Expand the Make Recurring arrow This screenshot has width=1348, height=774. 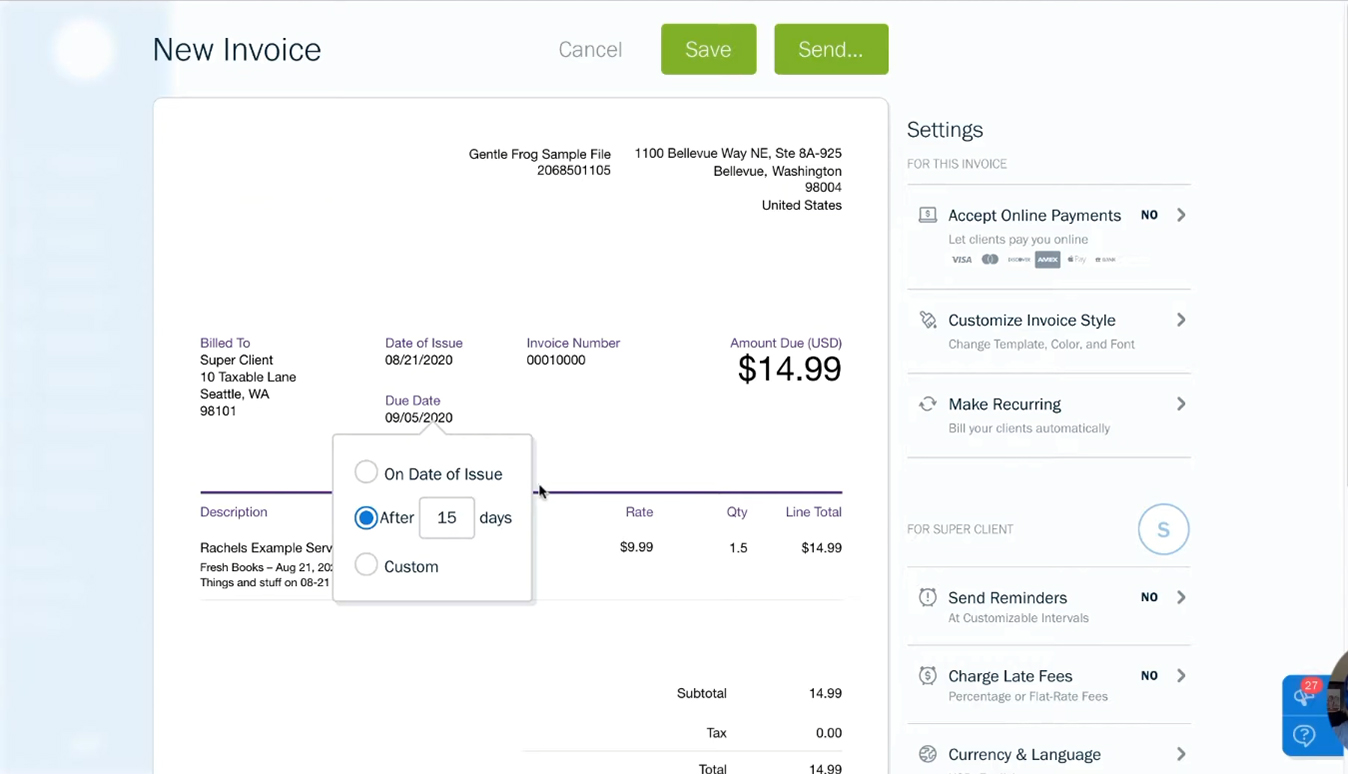tap(1181, 404)
